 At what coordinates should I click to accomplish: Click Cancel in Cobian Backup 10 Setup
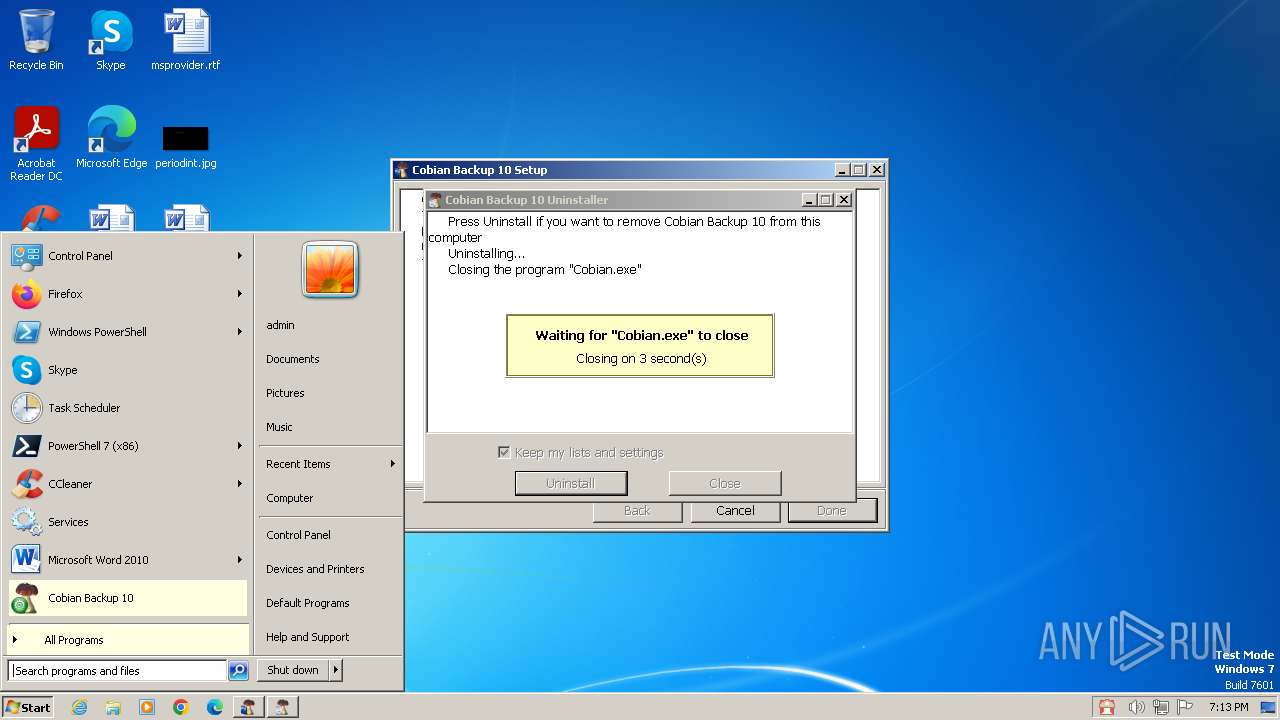[x=735, y=510]
